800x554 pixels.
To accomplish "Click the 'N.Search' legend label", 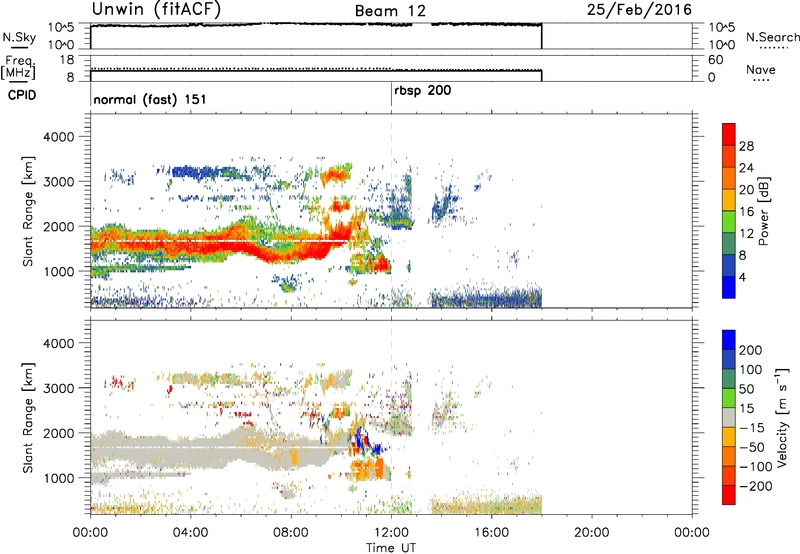I will 772,37.
